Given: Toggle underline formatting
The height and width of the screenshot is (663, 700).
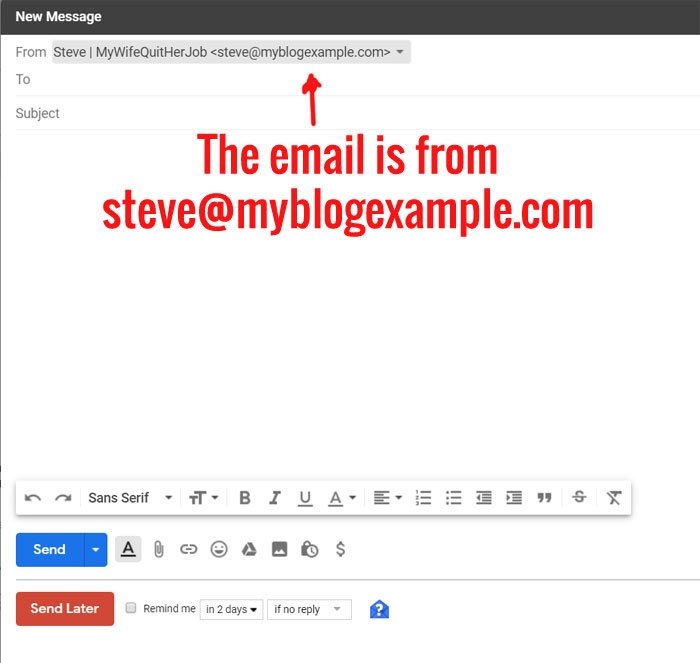Looking at the screenshot, I should point(305,498).
